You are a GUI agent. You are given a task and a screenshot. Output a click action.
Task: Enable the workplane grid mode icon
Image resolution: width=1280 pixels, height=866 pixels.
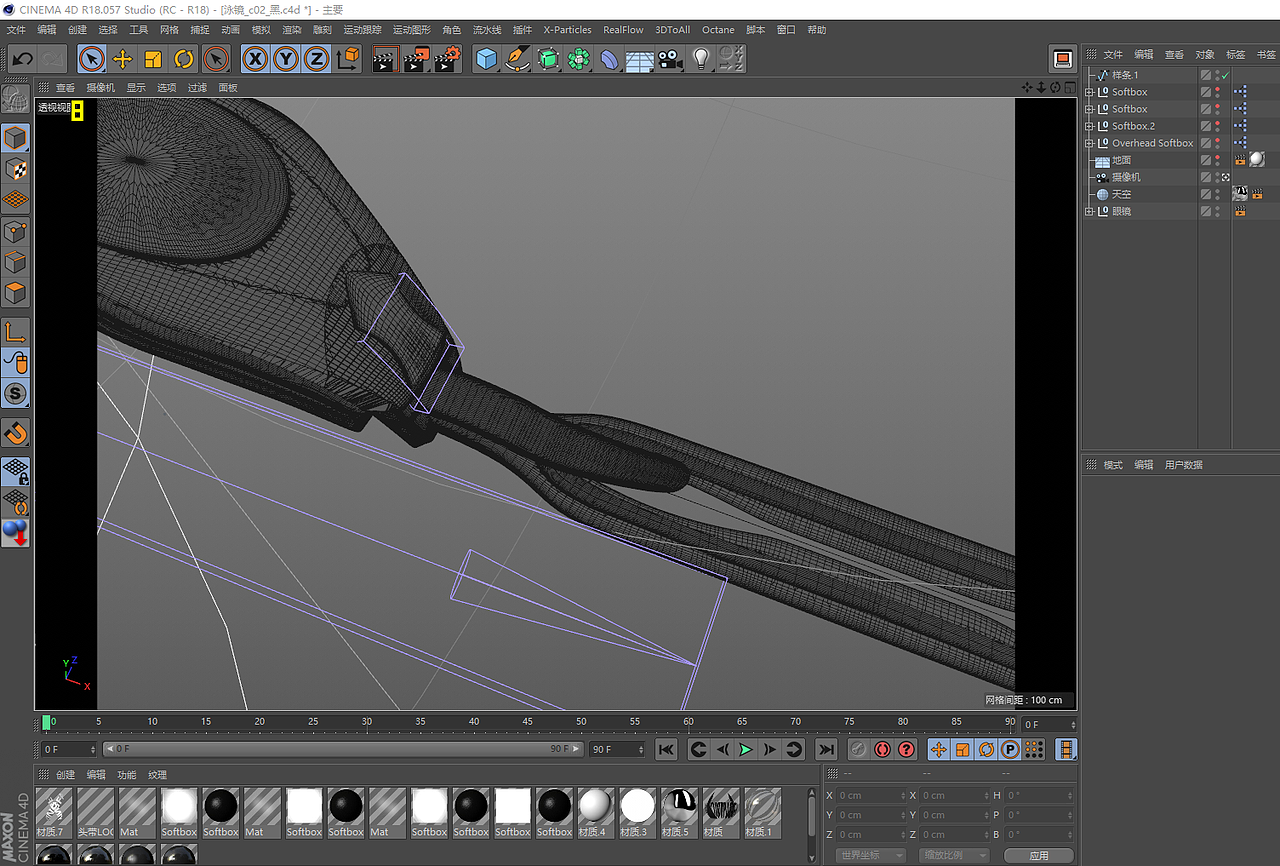pos(15,201)
